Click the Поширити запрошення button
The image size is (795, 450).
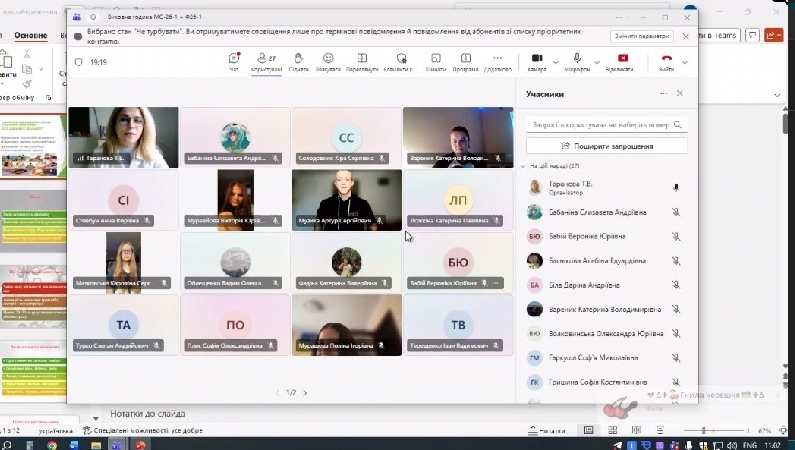pyautogui.click(x=607, y=146)
